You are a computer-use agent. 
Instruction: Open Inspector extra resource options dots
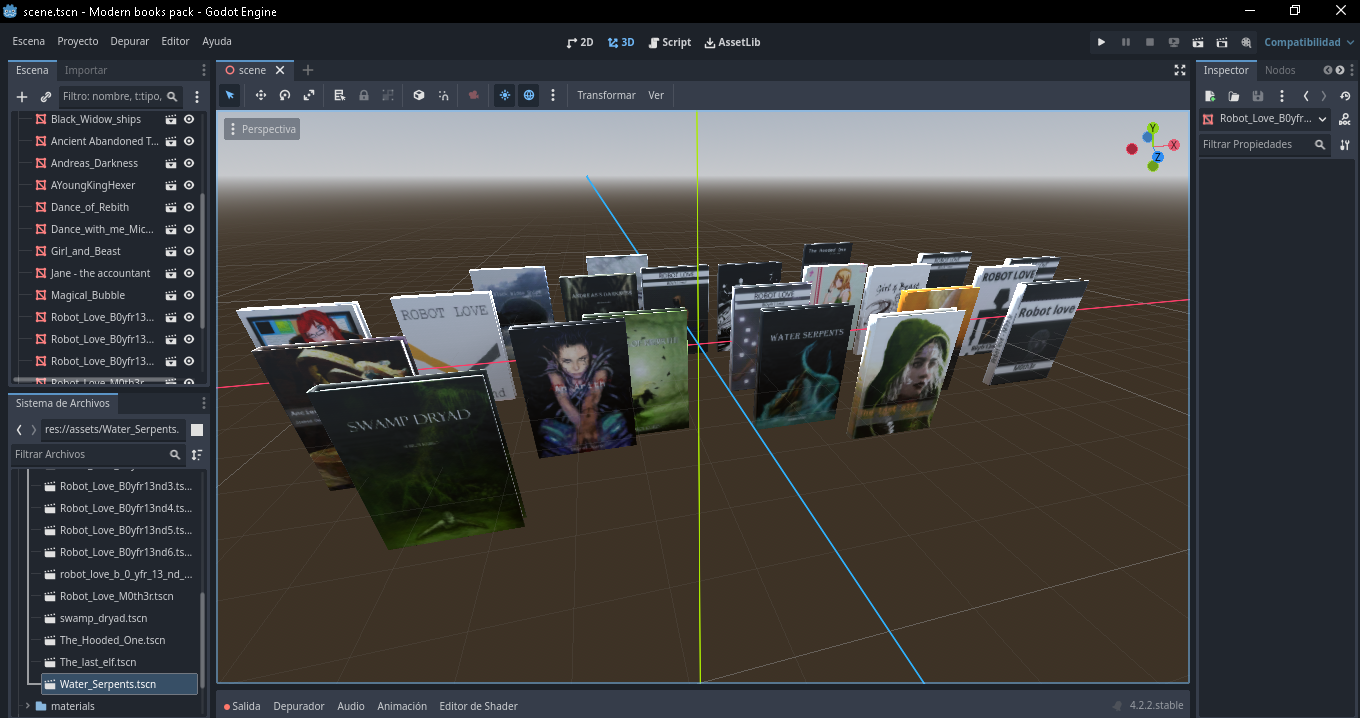coord(1282,96)
